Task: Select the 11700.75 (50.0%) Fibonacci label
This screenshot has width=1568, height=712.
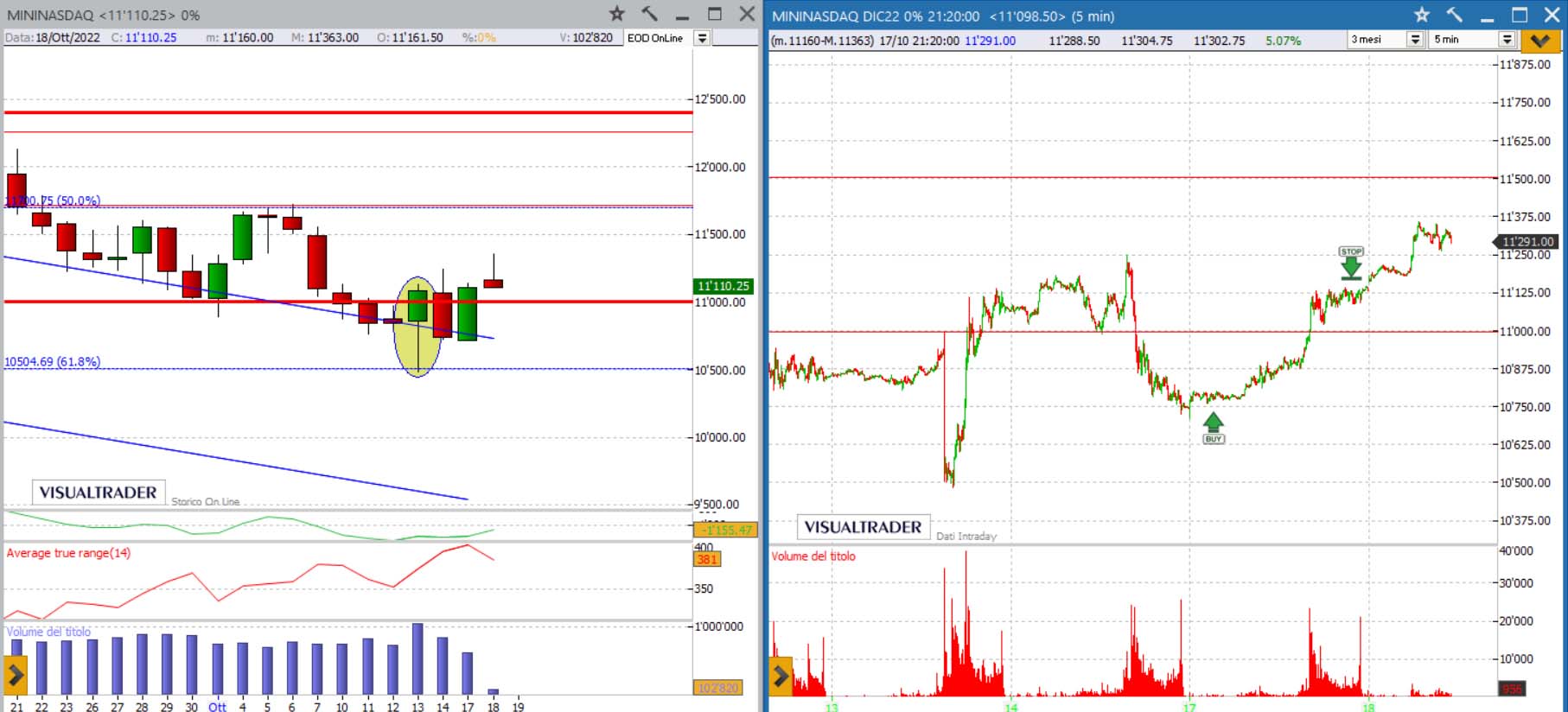Action: [x=52, y=200]
